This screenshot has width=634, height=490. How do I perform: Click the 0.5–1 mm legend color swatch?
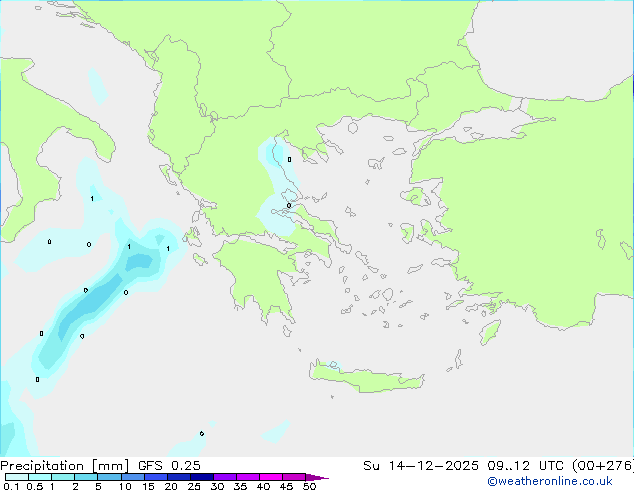40,477
